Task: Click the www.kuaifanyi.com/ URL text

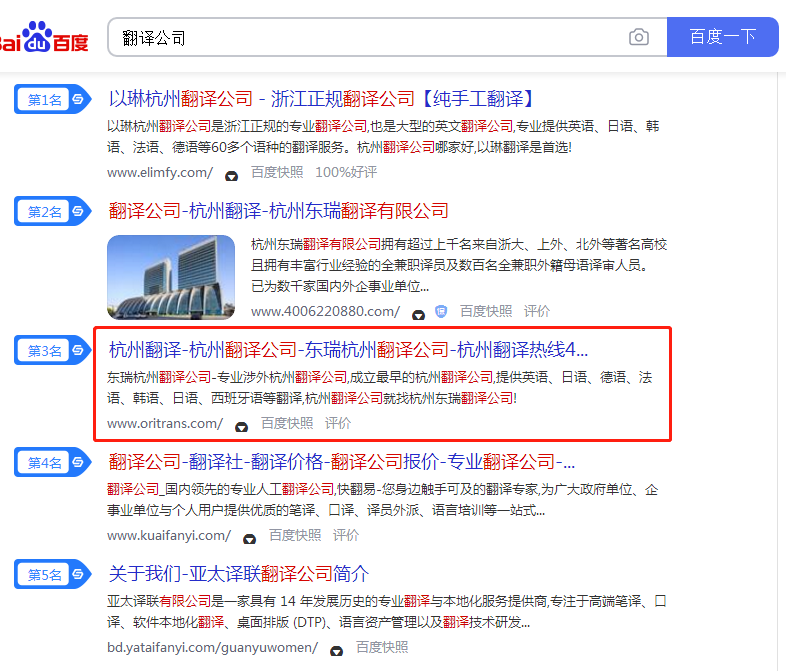Action: tap(169, 535)
